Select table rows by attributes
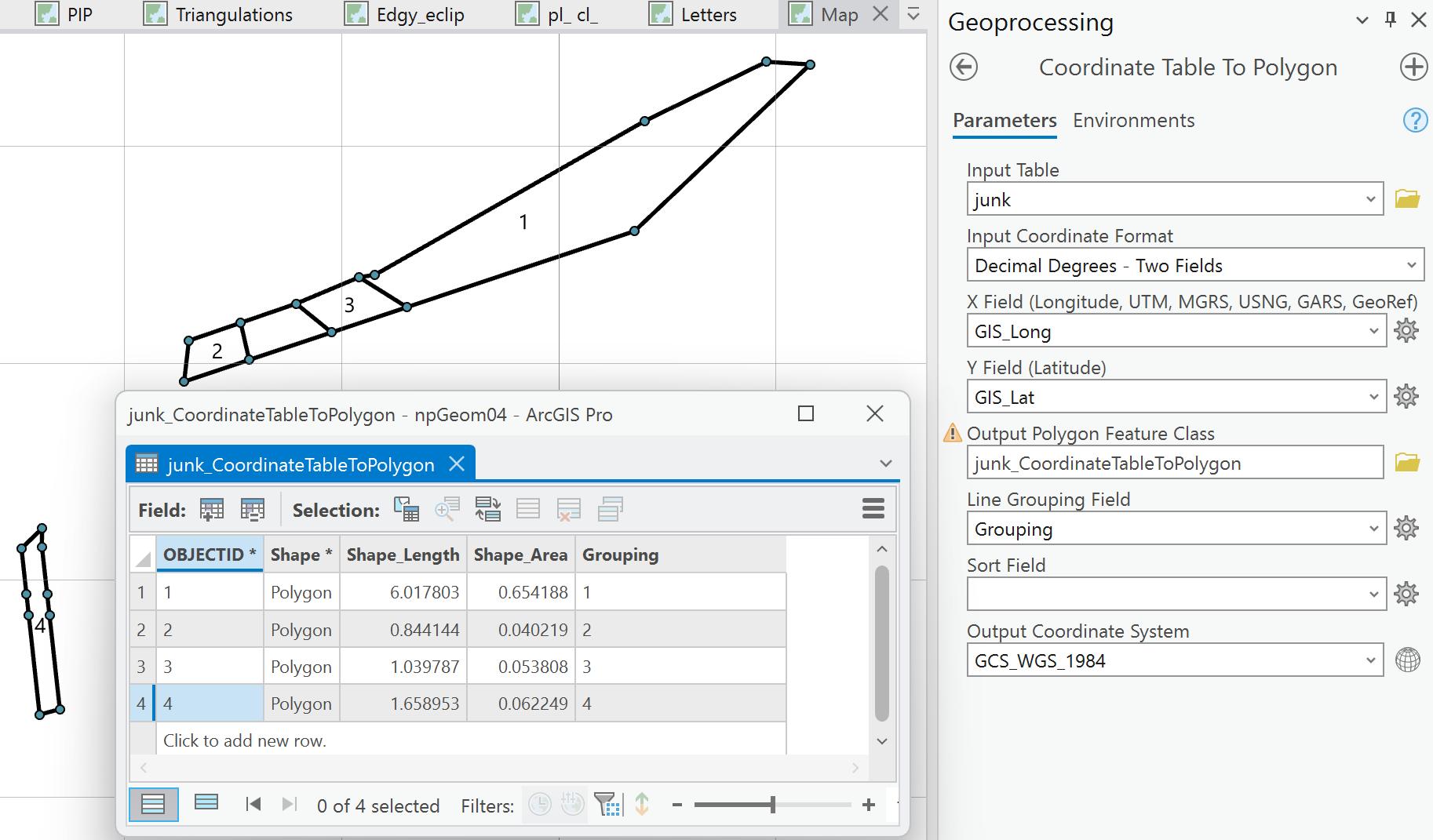This screenshot has width=1433, height=840. pyautogui.click(x=407, y=509)
